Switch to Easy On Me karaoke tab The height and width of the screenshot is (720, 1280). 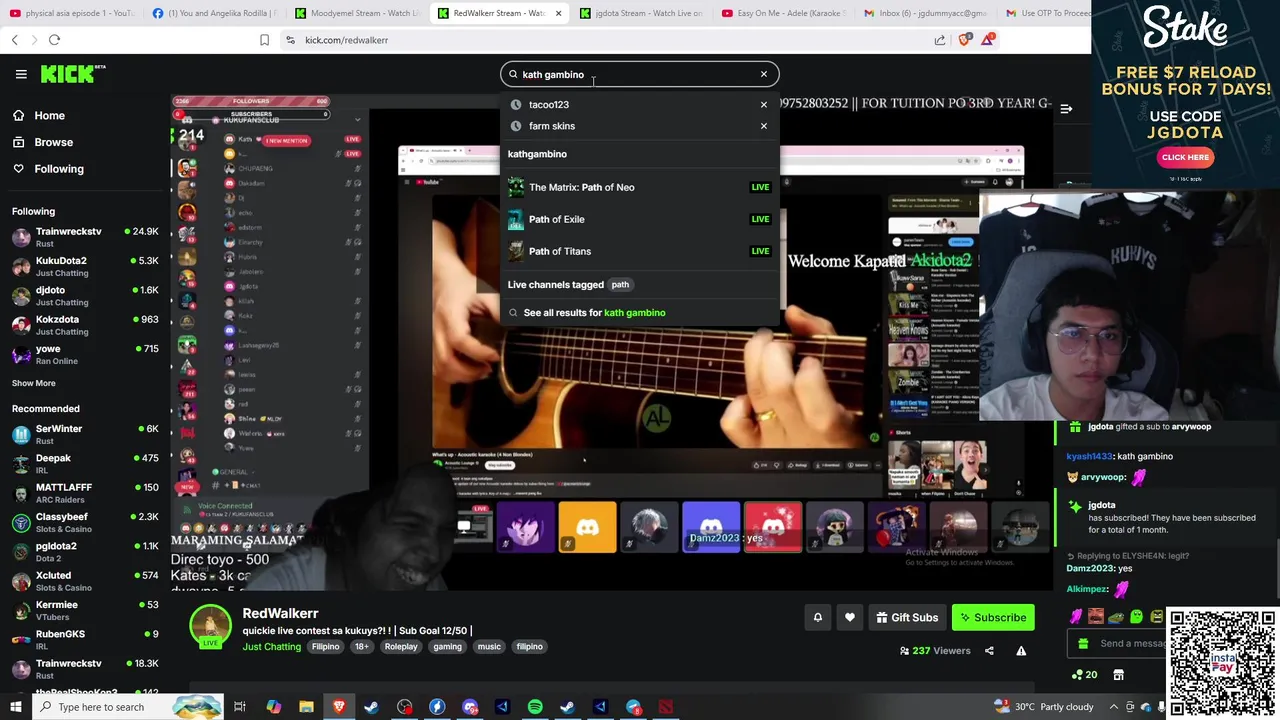point(784,13)
